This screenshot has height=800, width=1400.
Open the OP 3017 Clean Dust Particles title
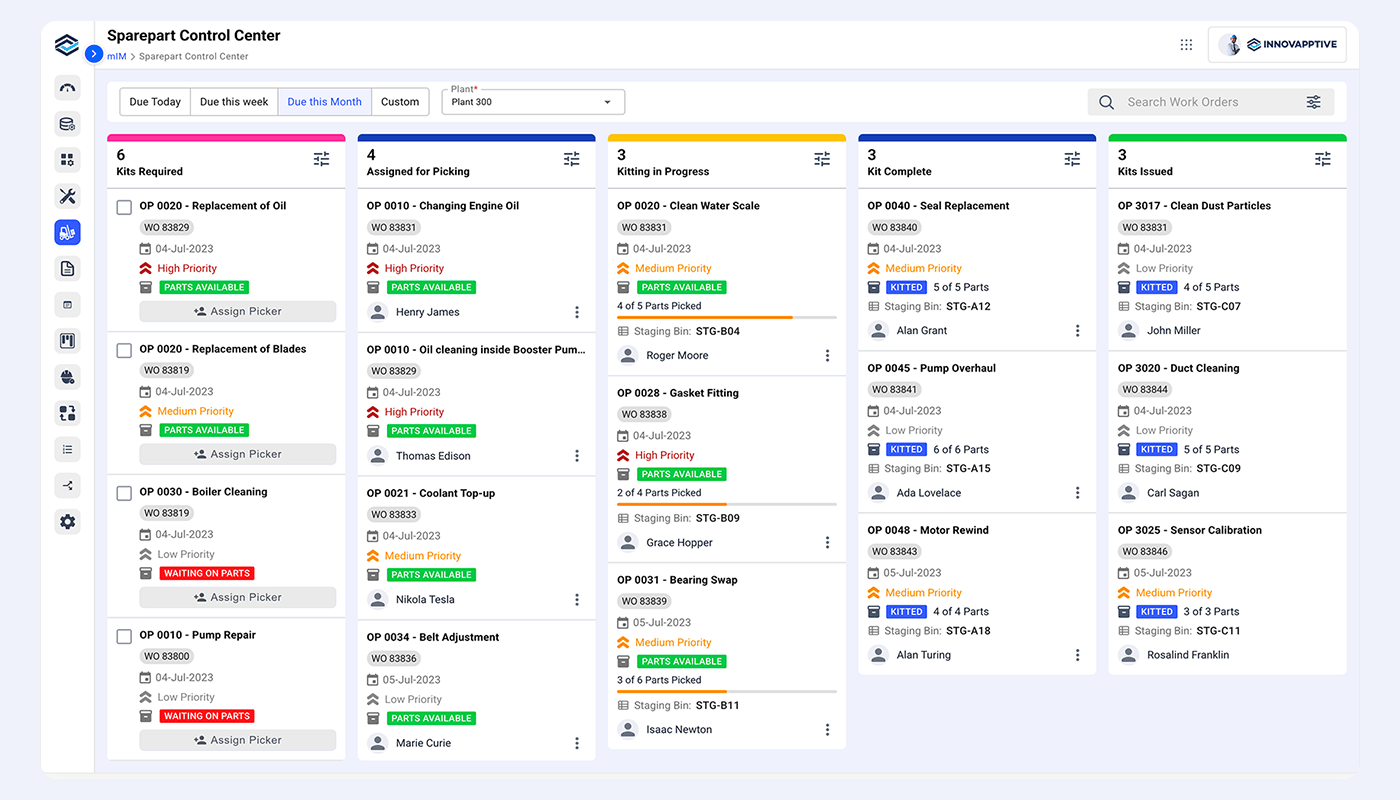click(x=1195, y=206)
